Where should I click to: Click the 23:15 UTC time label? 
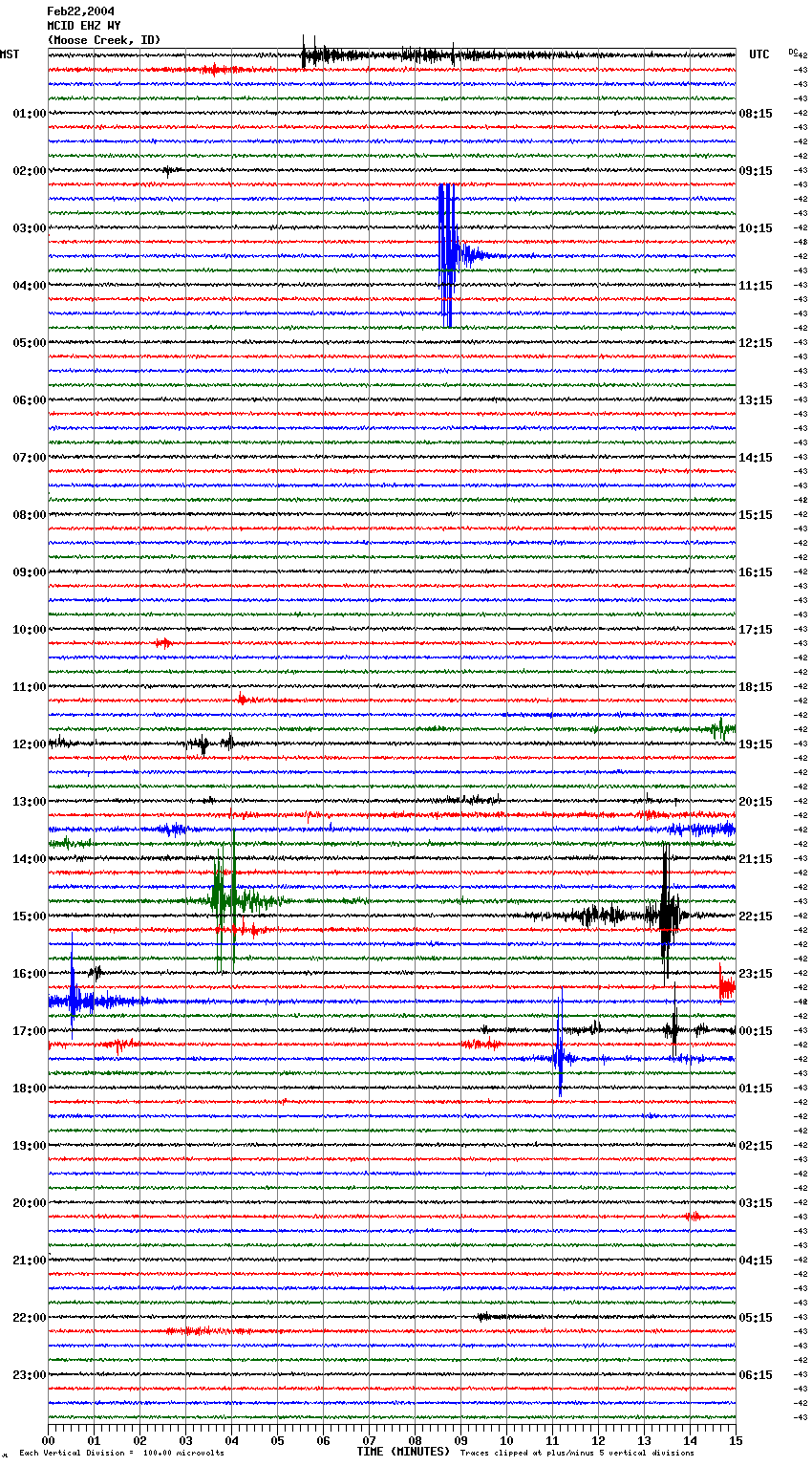[x=756, y=974]
